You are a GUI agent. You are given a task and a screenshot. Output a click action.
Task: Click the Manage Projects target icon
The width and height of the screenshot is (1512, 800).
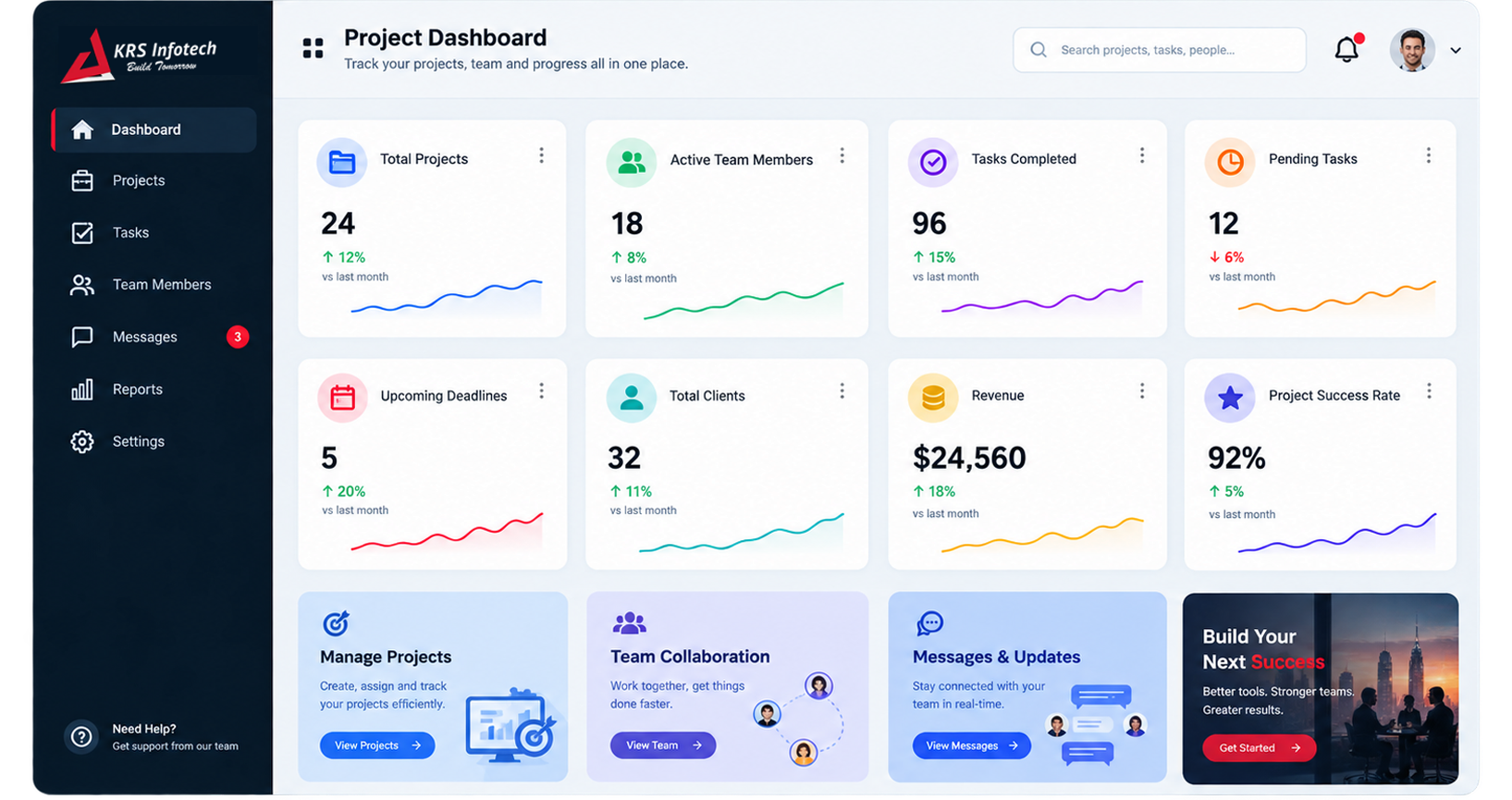336,623
